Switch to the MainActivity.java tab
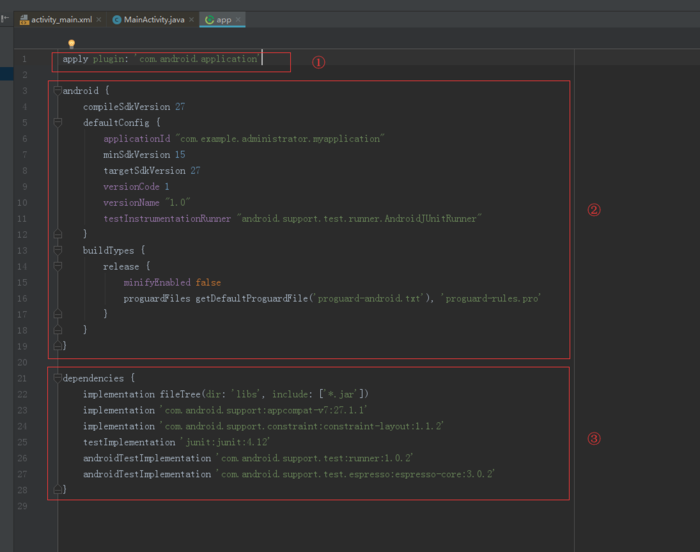Viewport: 700px width, 552px height. point(153,20)
